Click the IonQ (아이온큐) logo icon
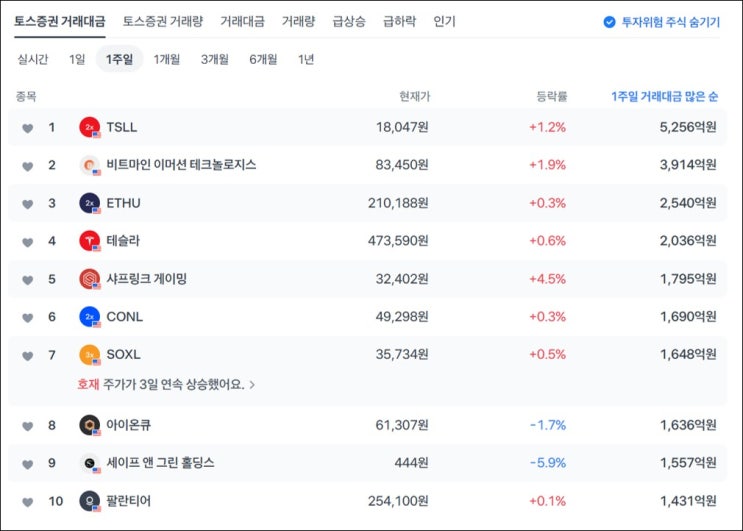 [89, 425]
